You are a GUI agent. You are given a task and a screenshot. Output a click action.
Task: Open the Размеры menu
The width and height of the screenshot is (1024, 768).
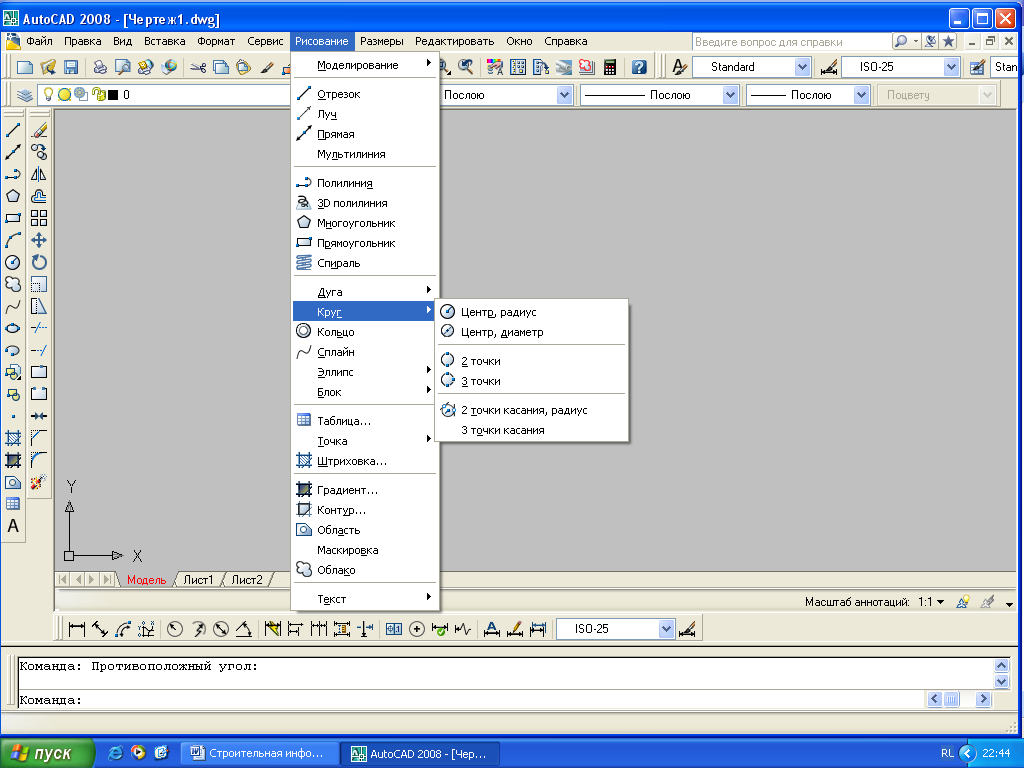click(x=381, y=41)
